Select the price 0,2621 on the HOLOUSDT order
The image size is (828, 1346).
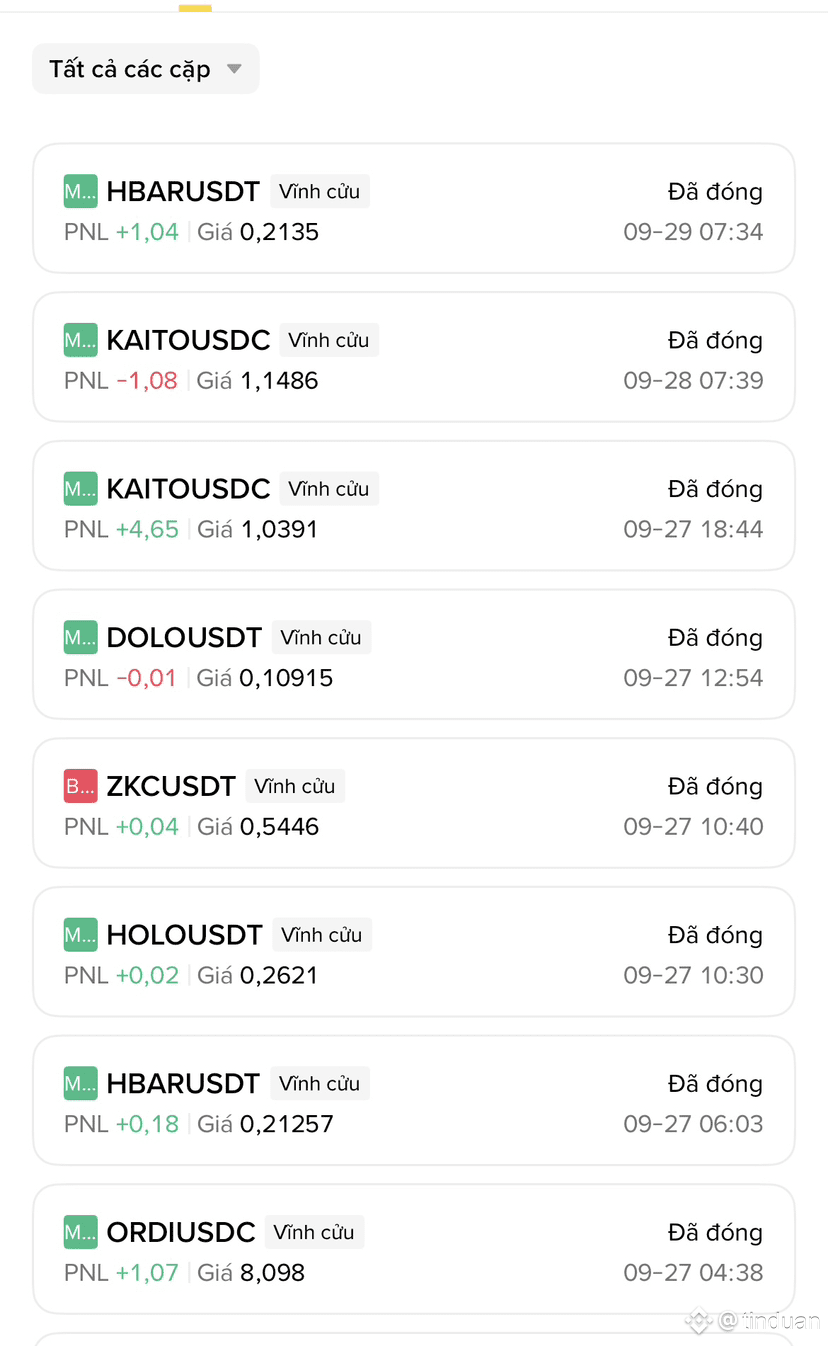[279, 975]
